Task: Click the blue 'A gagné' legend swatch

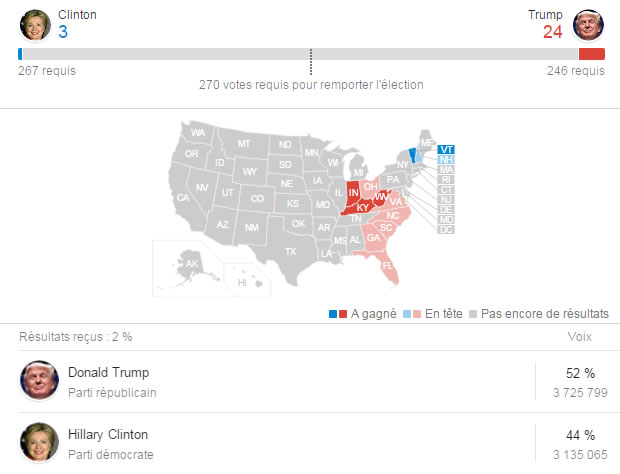Action: coord(333,314)
